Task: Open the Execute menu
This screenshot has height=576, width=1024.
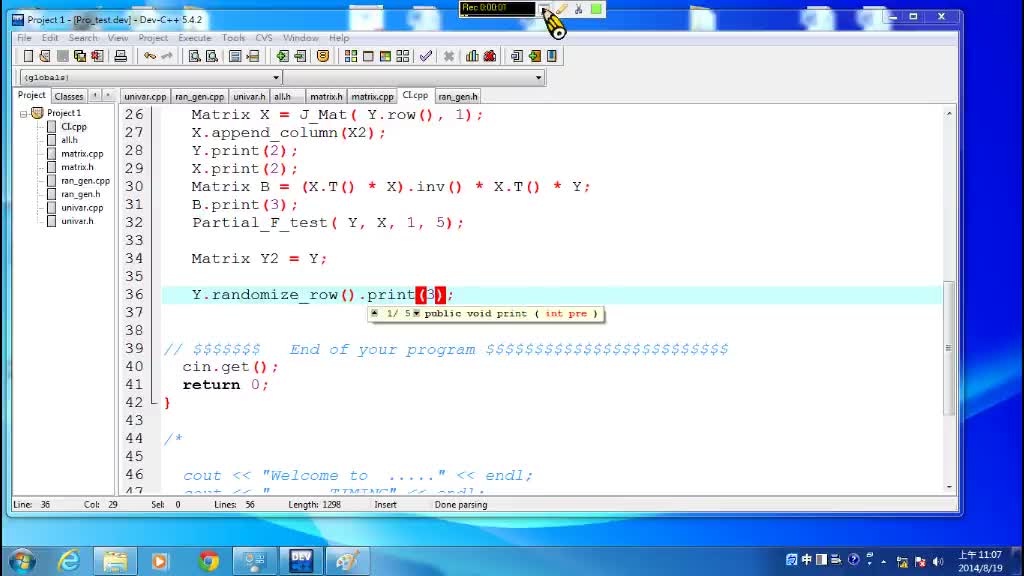Action: pyautogui.click(x=195, y=38)
